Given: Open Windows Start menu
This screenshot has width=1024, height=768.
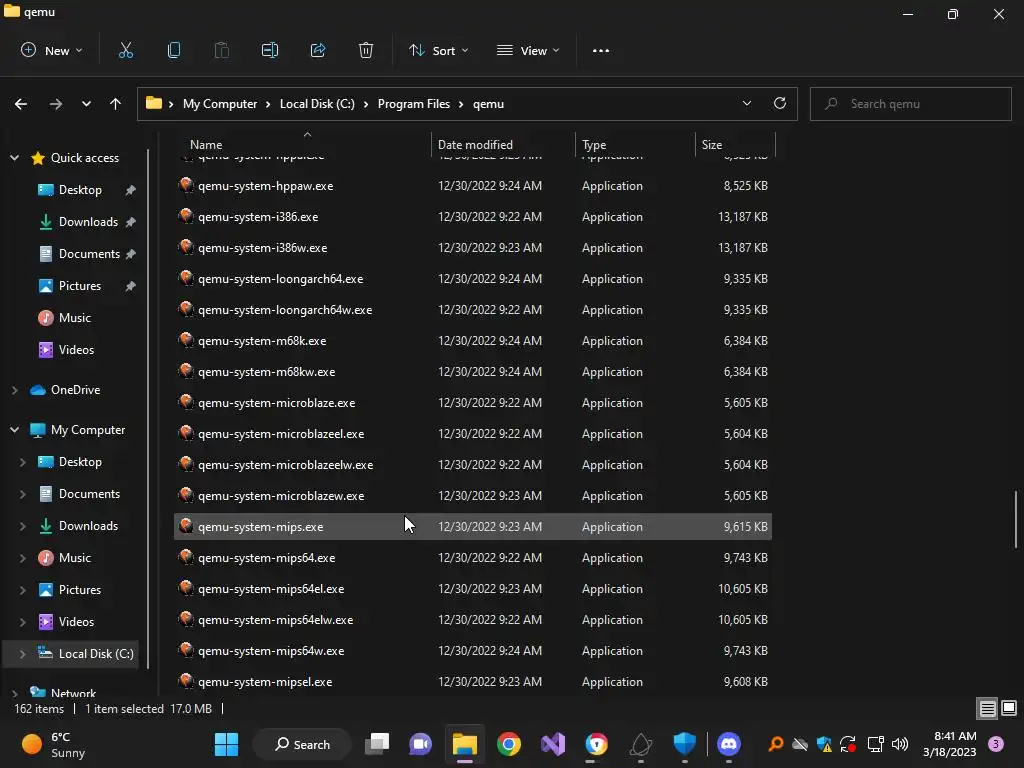Looking at the screenshot, I should point(227,744).
